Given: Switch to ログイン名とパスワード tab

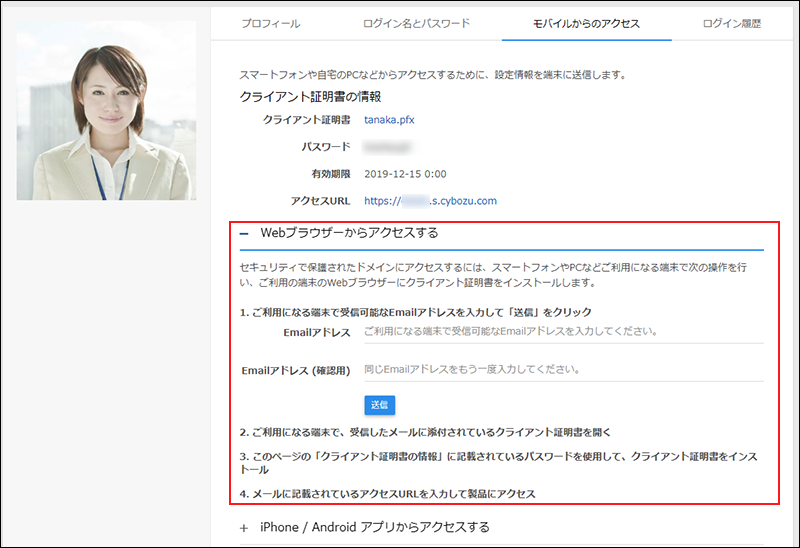Looking at the screenshot, I should 416,23.
